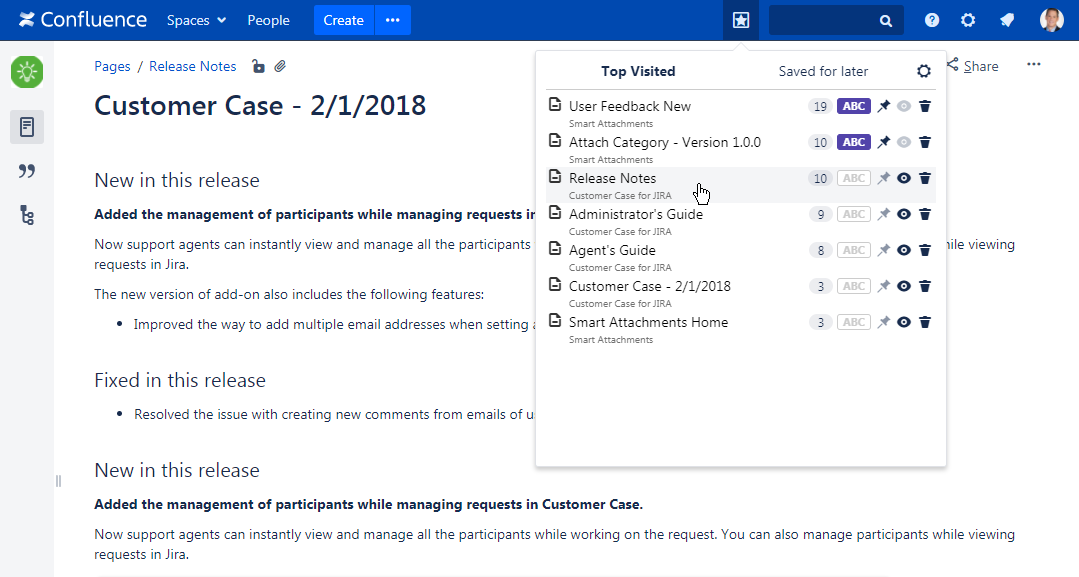Click the help question mark icon
Viewport: 1079px width, 577px height.
click(x=932, y=20)
